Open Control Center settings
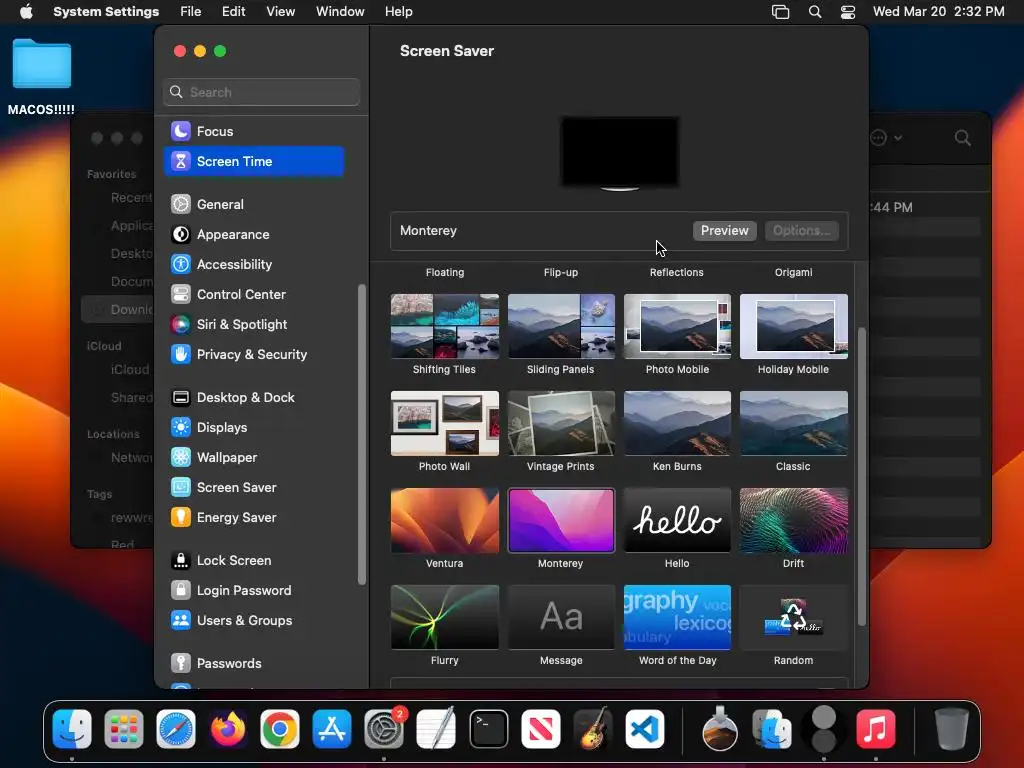Image resolution: width=1024 pixels, height=768 pixels. (x=254, y=295)
